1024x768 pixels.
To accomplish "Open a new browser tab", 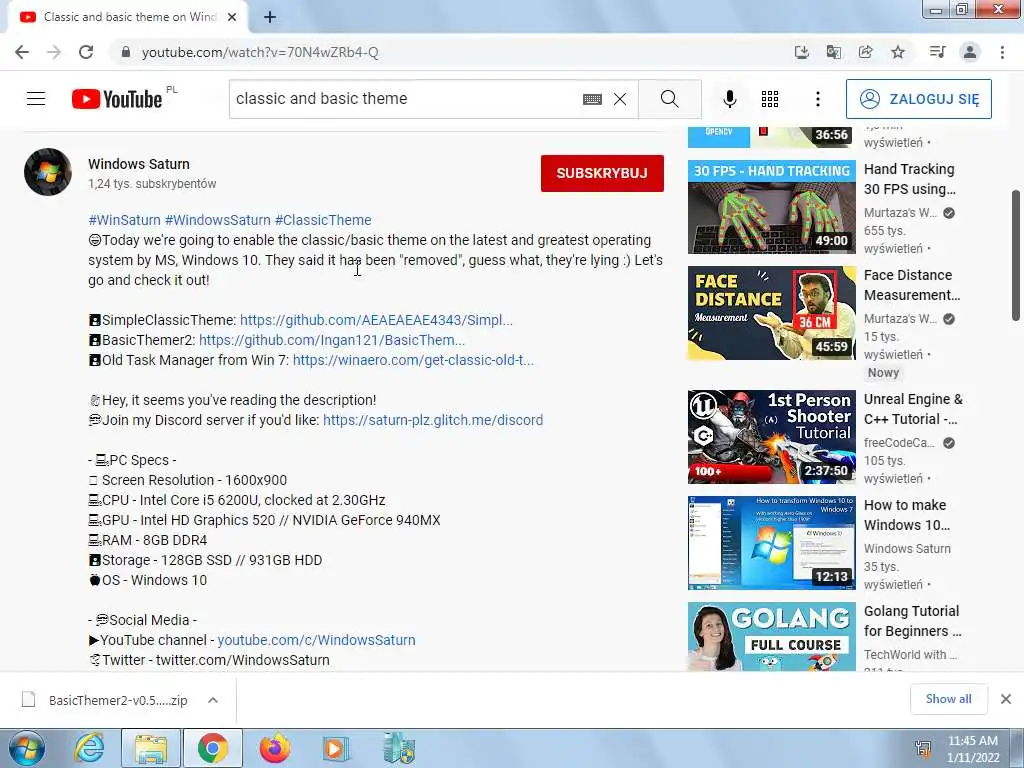I will coord(270,17).
